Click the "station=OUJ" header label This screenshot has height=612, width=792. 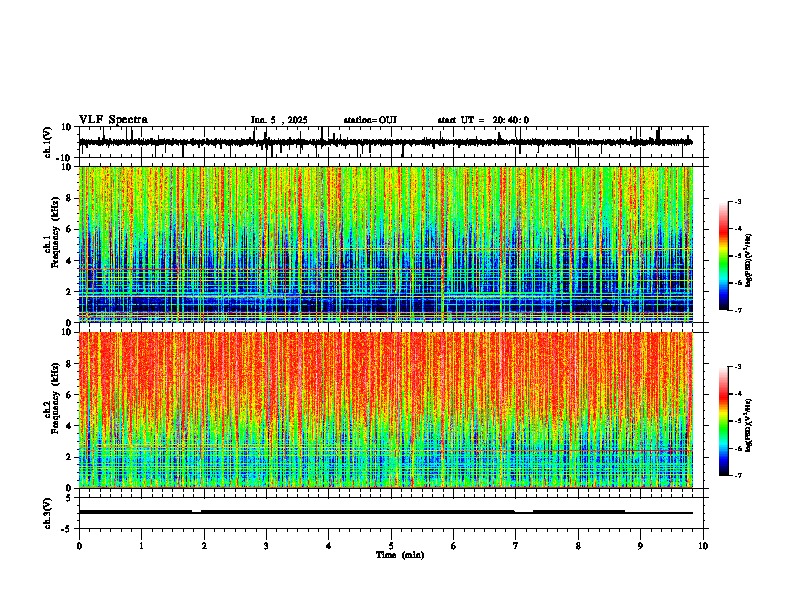tap(370, 120)
